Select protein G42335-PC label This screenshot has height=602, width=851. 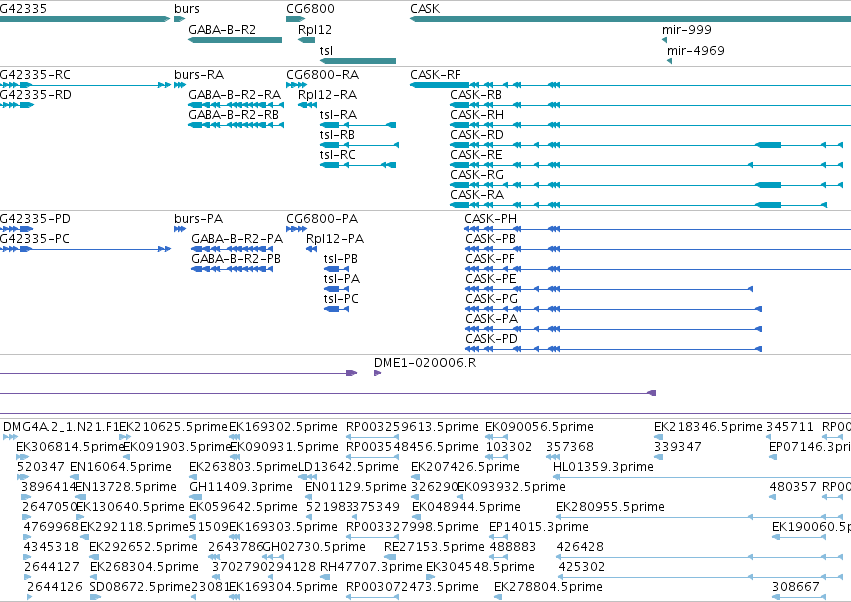(x=35, y=239)
